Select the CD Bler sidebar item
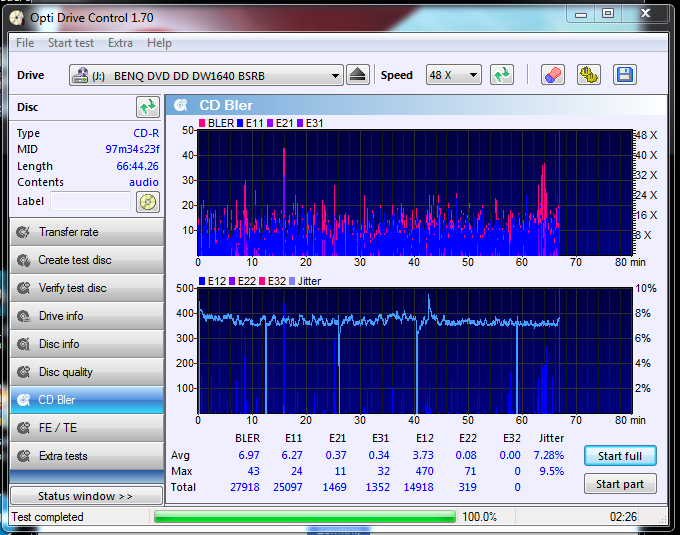Image resolution: width=680 pixels, height=535 pixels. (x=87, y=400)
